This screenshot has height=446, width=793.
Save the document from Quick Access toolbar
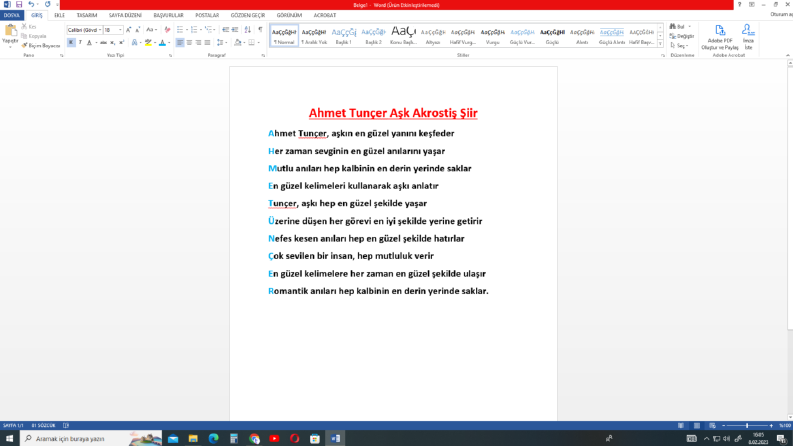point(19,5)
